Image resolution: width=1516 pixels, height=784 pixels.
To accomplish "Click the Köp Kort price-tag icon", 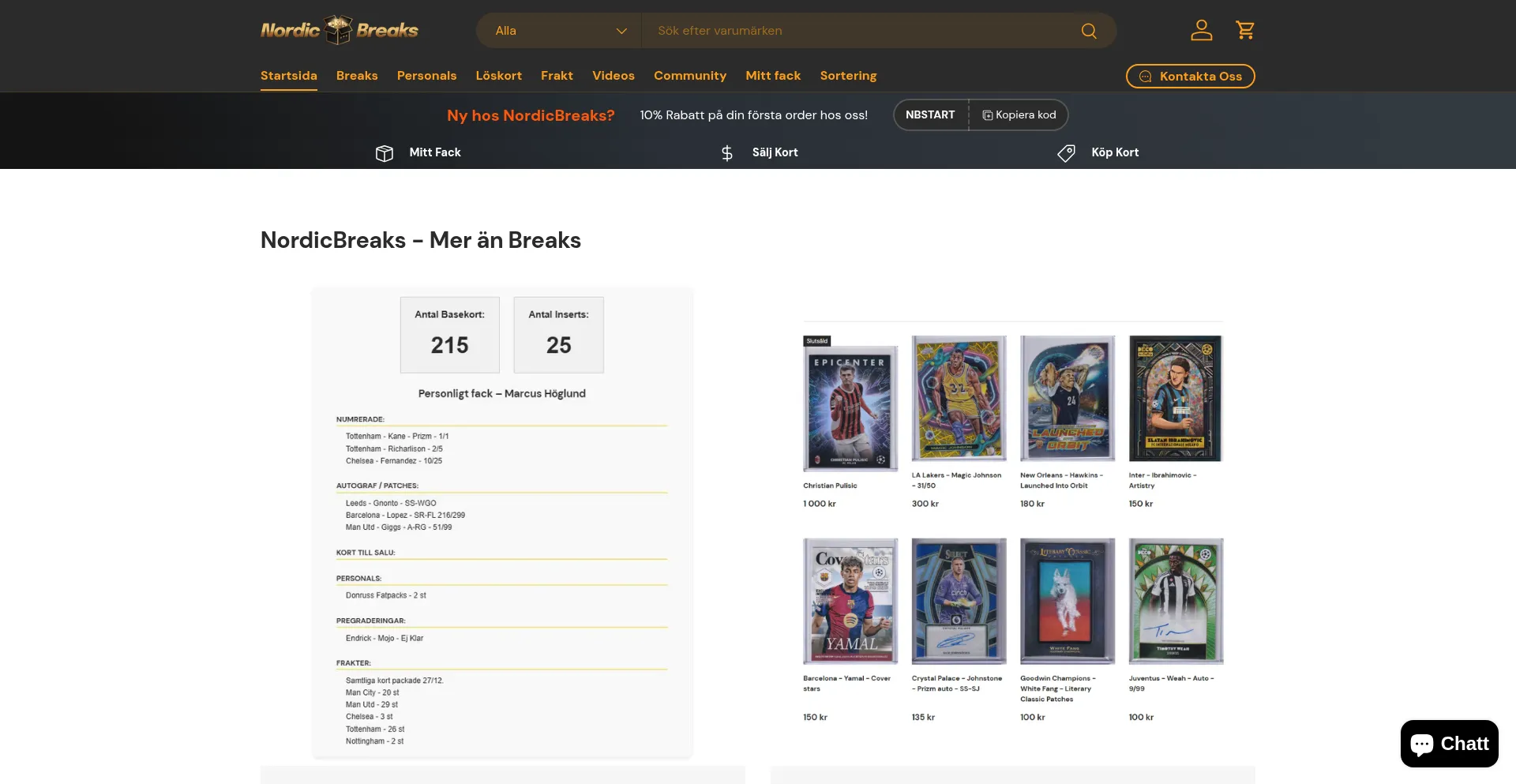I will pyautogui.click(x=1067, y=152).
